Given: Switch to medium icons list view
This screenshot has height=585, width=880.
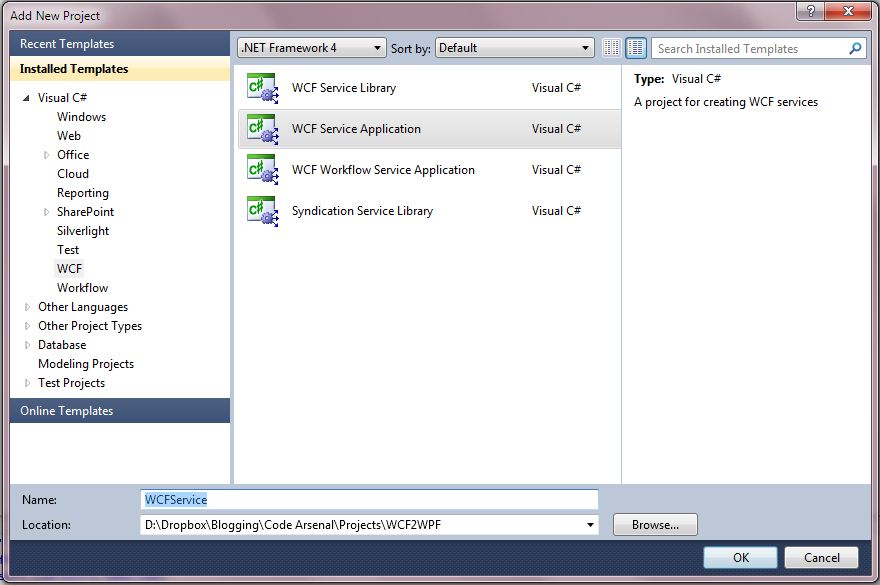Looking at the screenshot, I should [636, 48].
